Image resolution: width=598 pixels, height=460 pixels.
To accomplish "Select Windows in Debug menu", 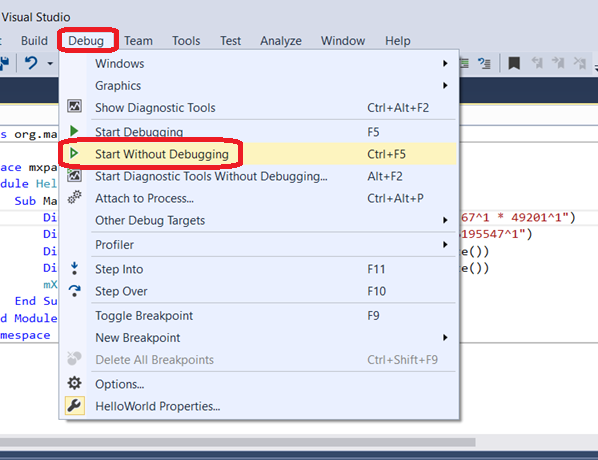I will [x=258, y=63].
